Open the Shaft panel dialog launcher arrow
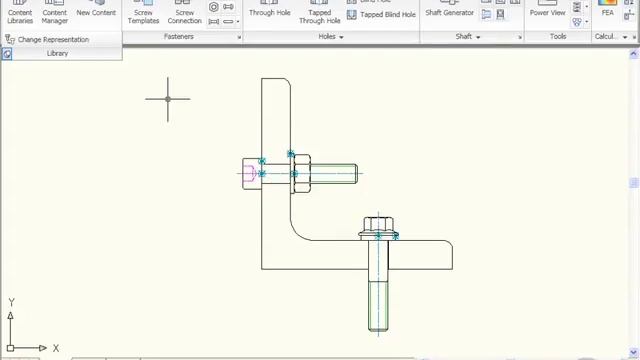The height and width of the screenshot is (360, 640). click(x=520, y=37)
